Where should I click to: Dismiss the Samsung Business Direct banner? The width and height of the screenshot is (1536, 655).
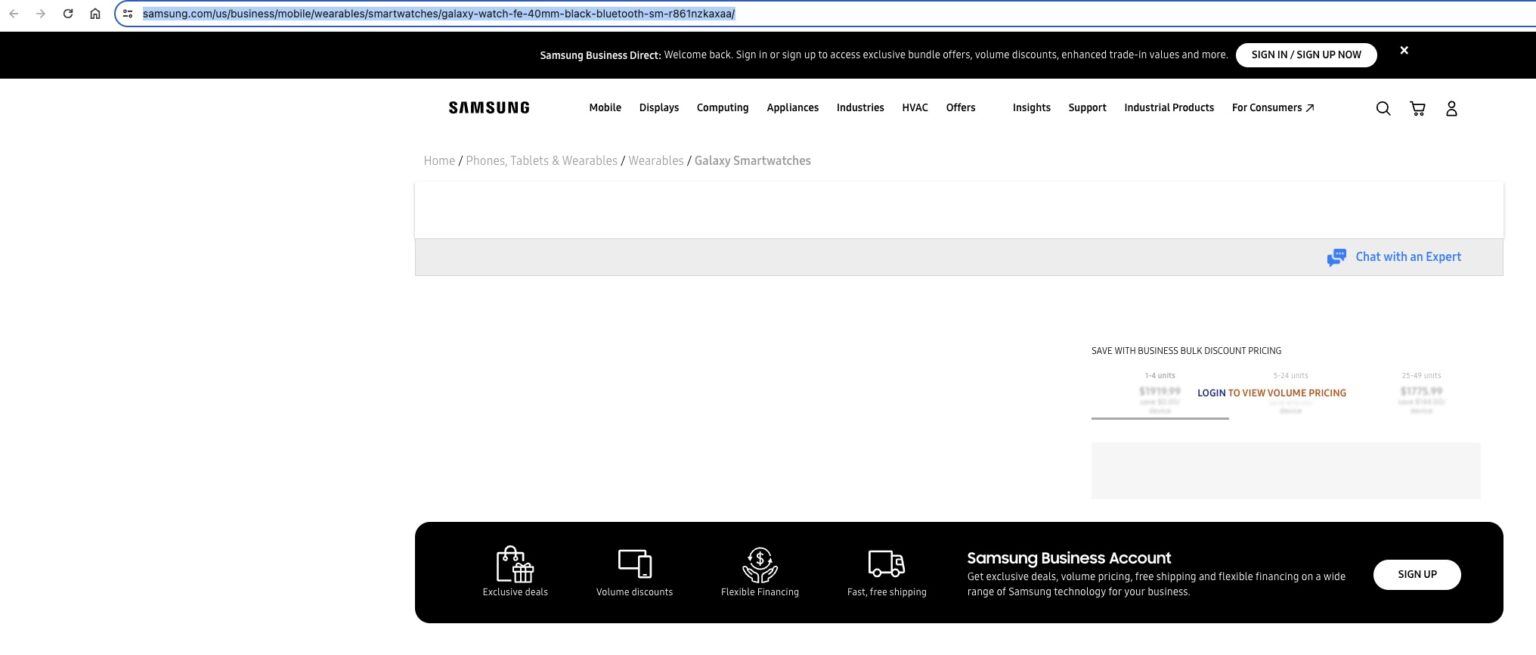1404,49
